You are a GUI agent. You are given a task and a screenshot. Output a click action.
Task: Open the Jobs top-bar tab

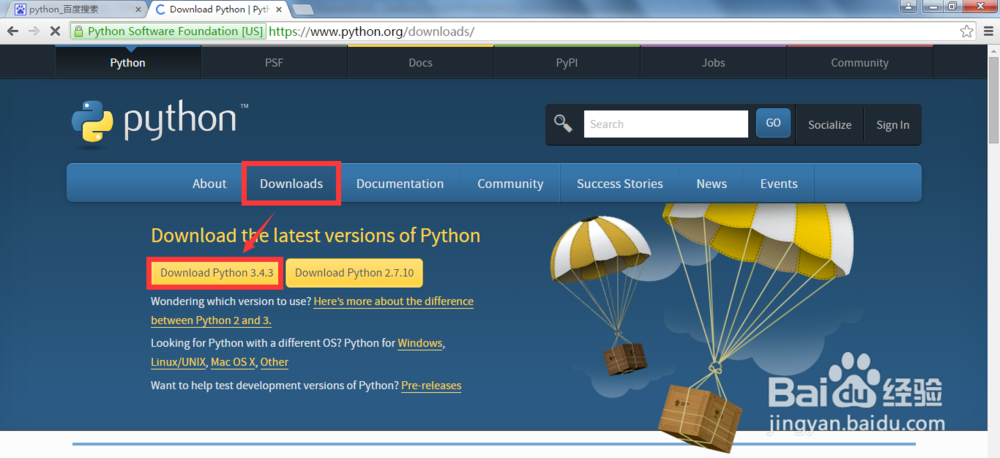[x=713, y=63]
